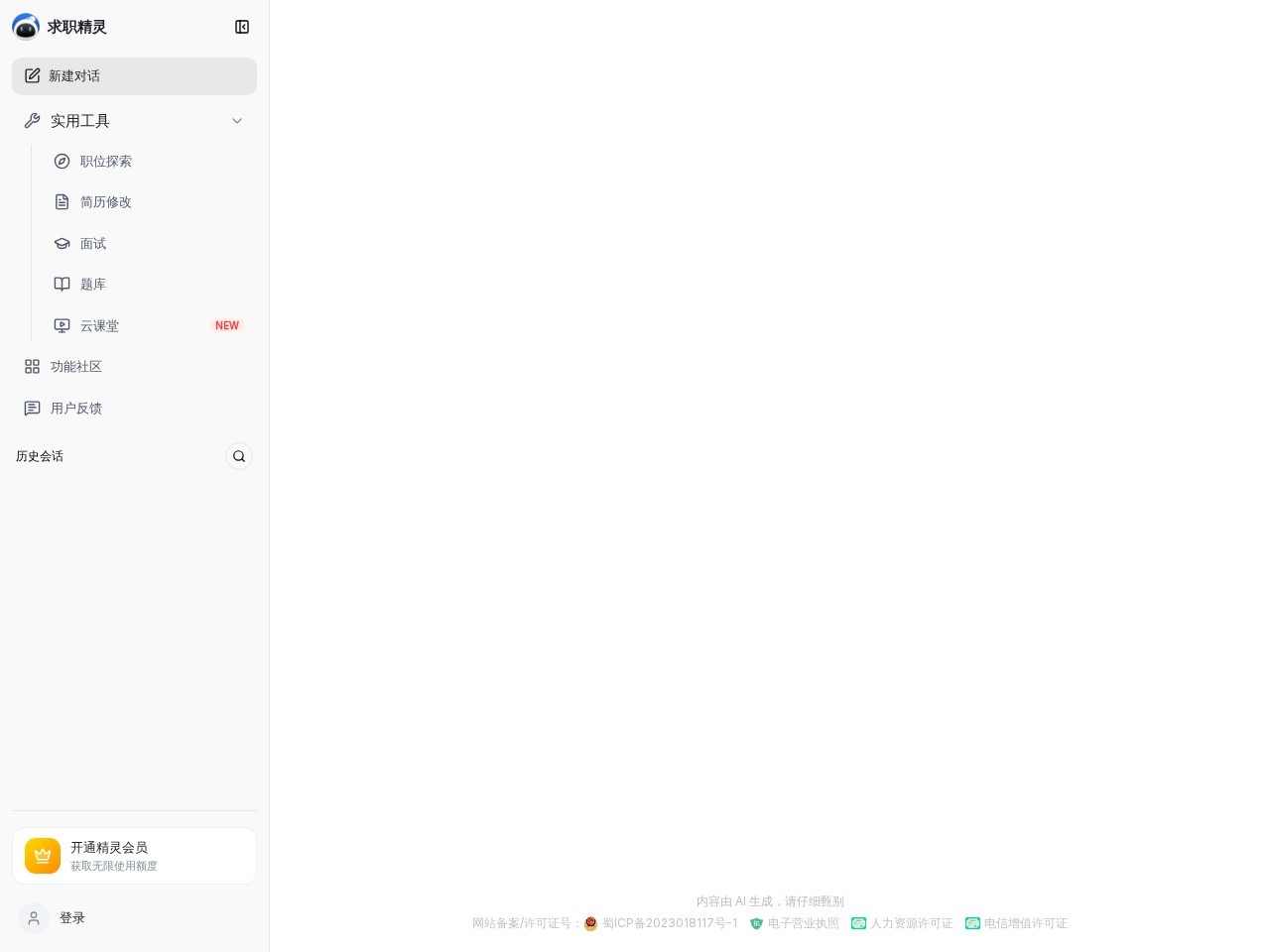The width and height of the screenshot is (1270, 952).
Task: Click the document icon for 简历修改
Action: tap(62, 201)
